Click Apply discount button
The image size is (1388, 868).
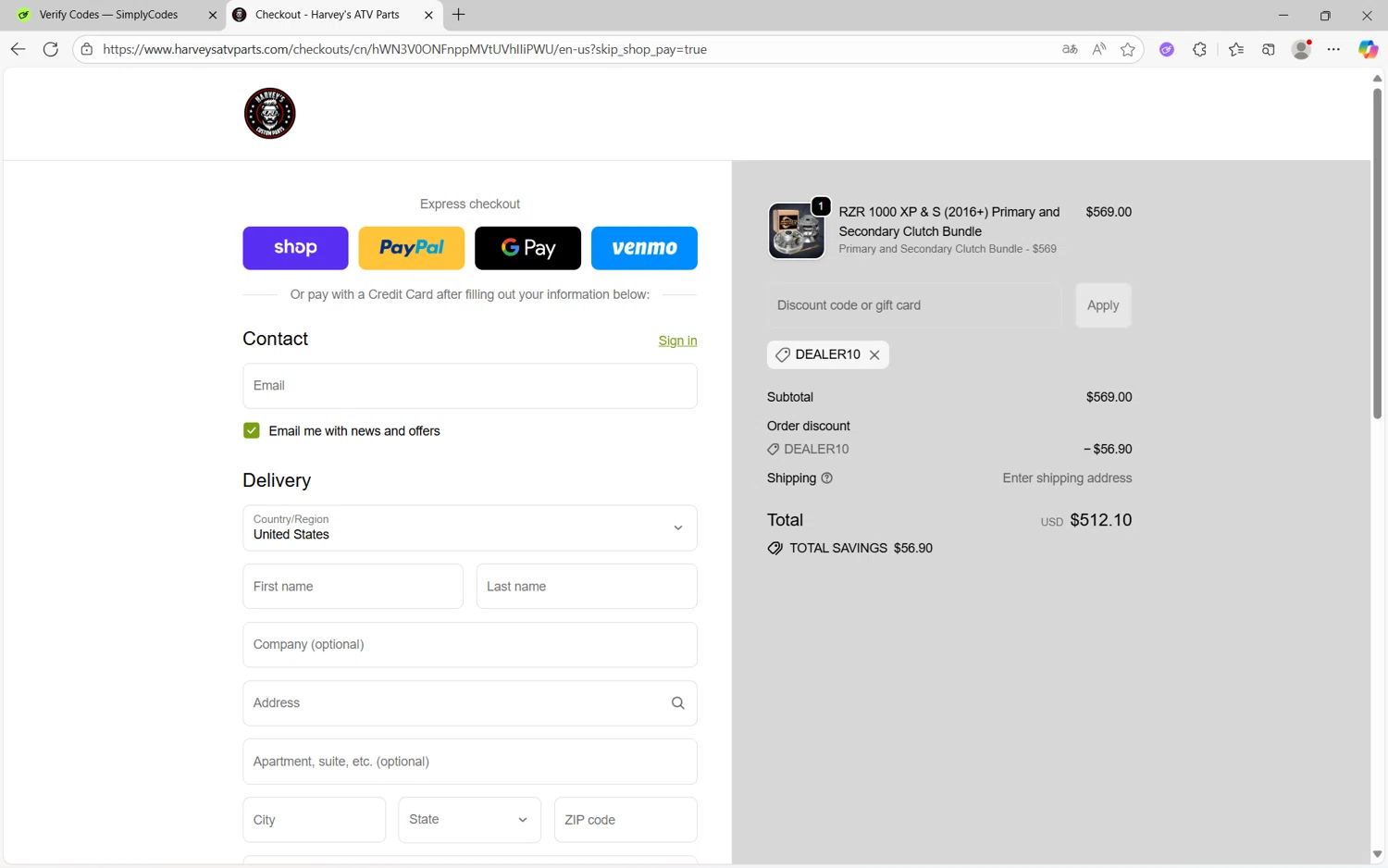[x=1103, y=305]
